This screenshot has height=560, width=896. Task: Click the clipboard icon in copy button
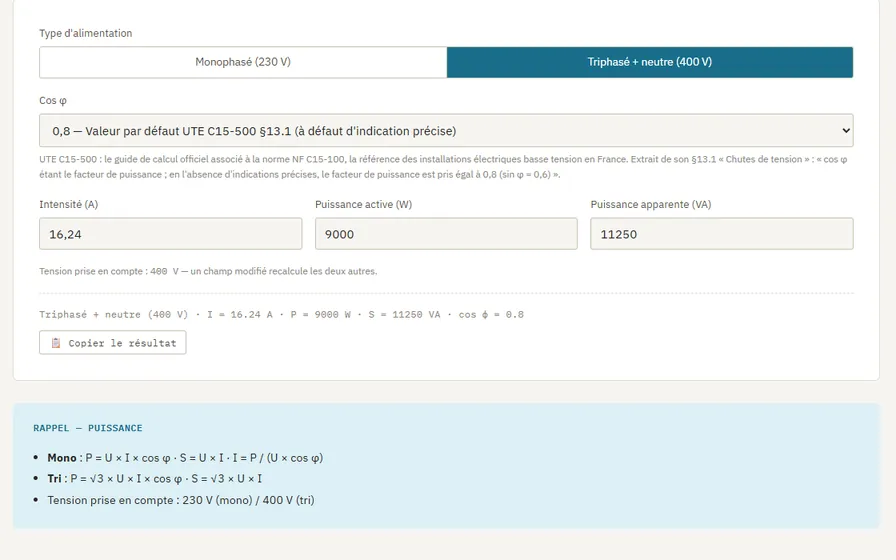(56, 343)
